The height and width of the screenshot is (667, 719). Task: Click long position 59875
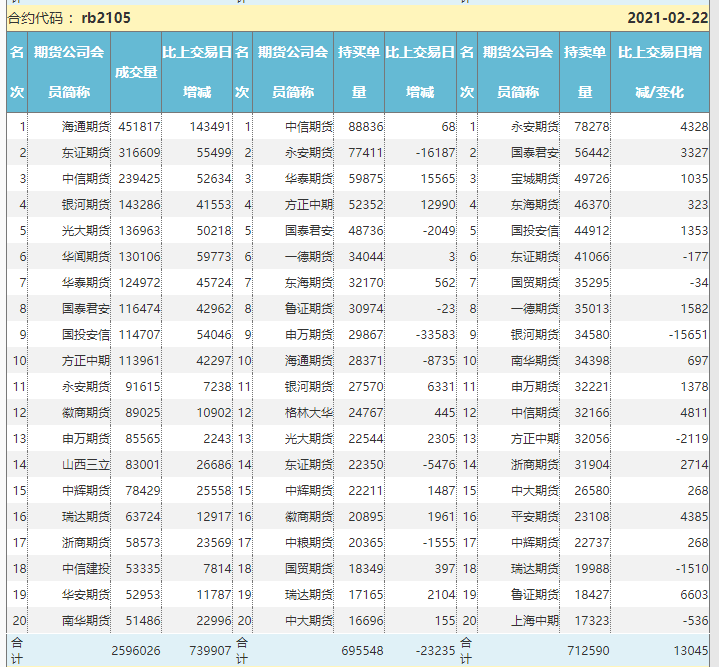[365, 179]
